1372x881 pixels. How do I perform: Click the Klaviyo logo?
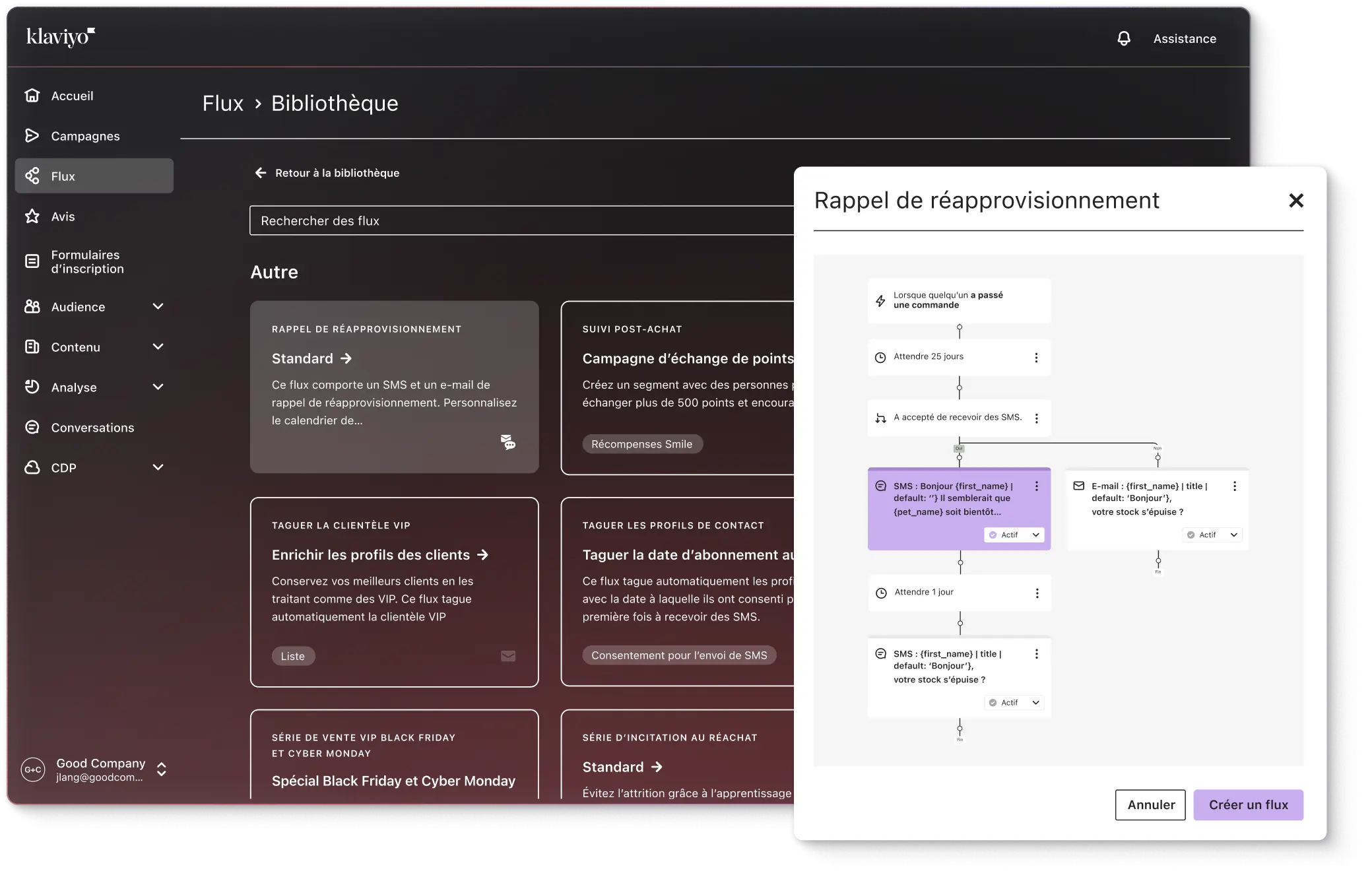click(x=60, y=37)
